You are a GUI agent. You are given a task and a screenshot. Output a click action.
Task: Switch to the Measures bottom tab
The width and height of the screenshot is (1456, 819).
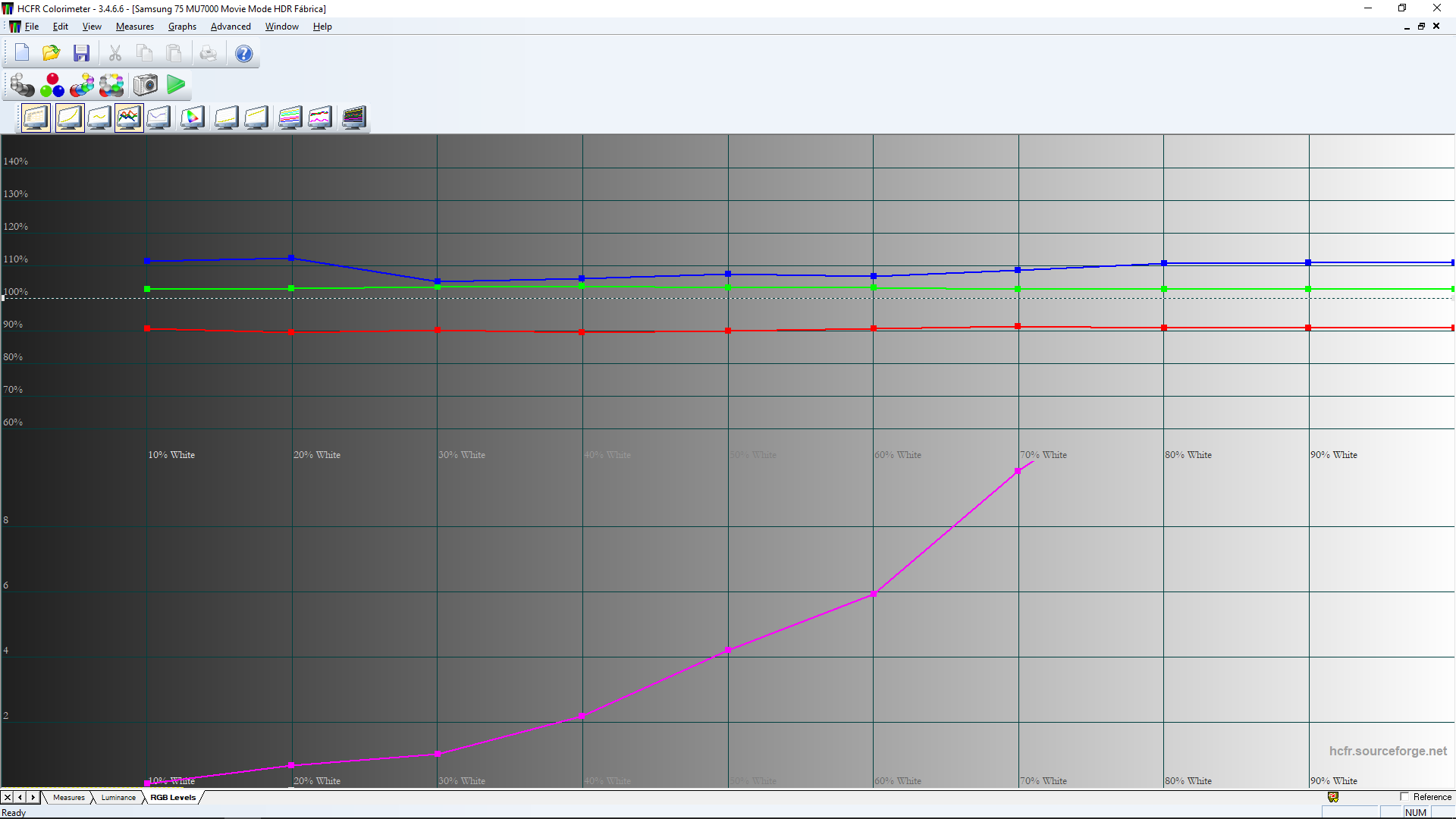coord(69,797)
